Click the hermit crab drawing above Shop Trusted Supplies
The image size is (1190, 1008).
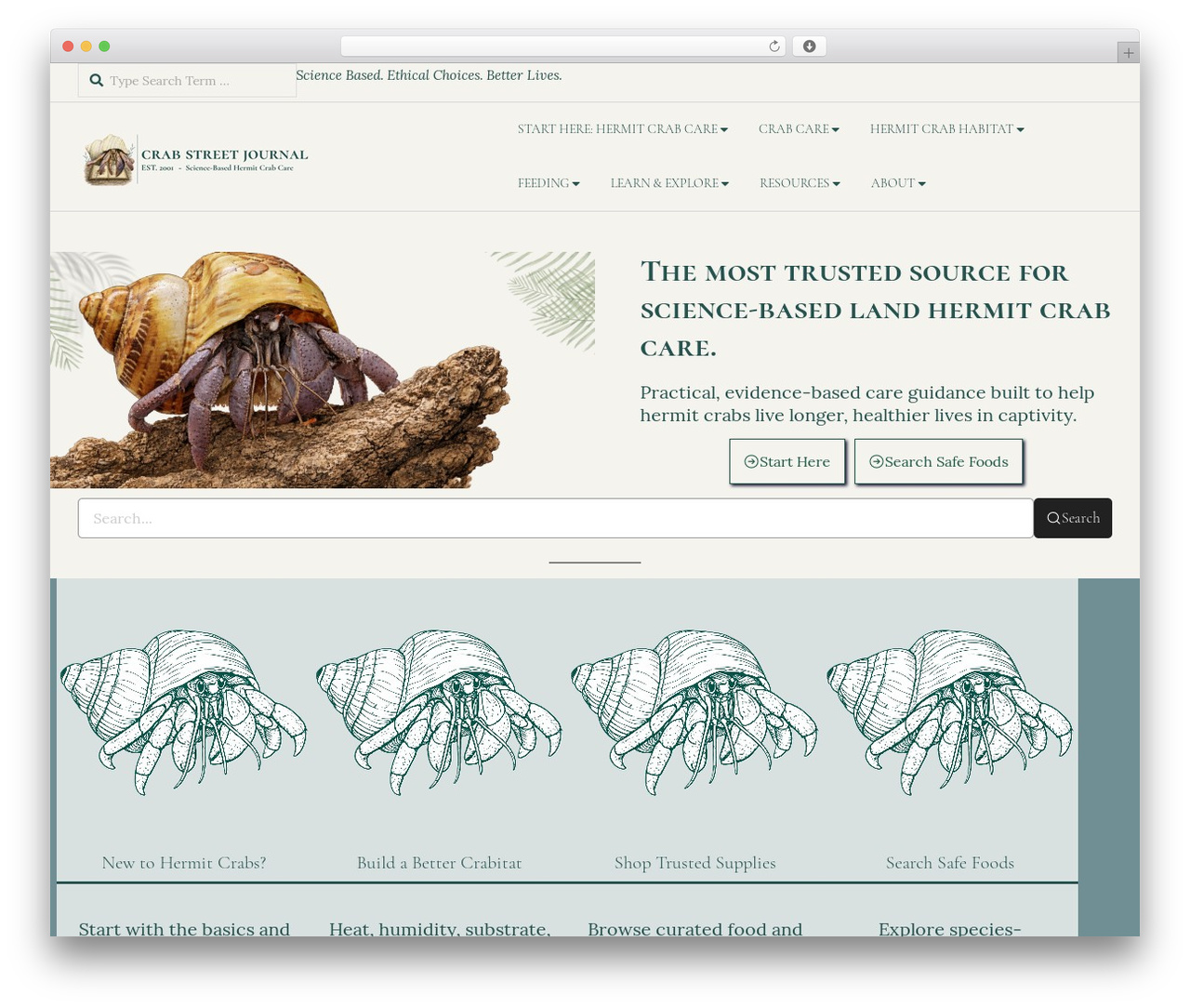[x=694, y=712]
